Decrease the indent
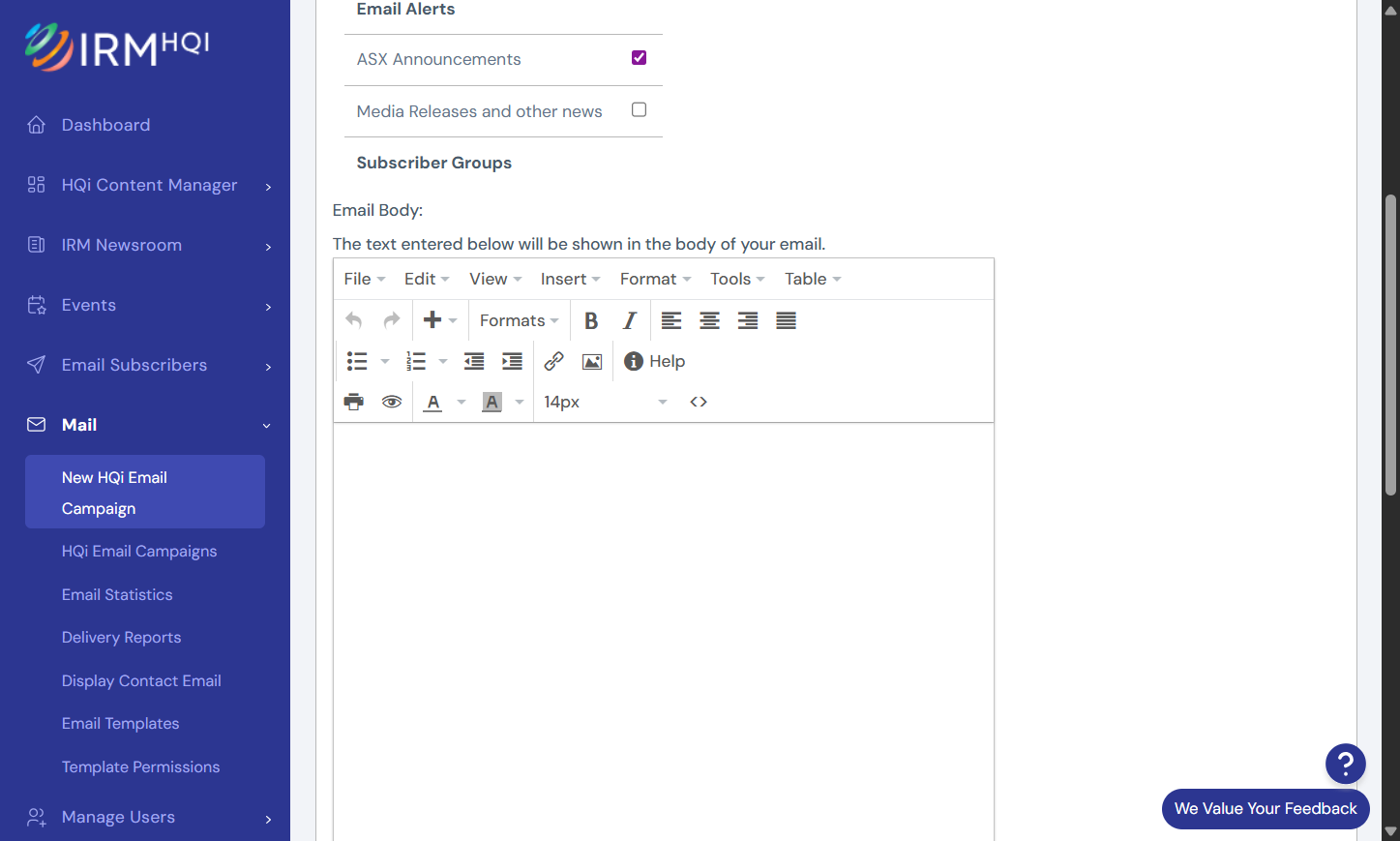1400x841 pixels. point(474,361)
